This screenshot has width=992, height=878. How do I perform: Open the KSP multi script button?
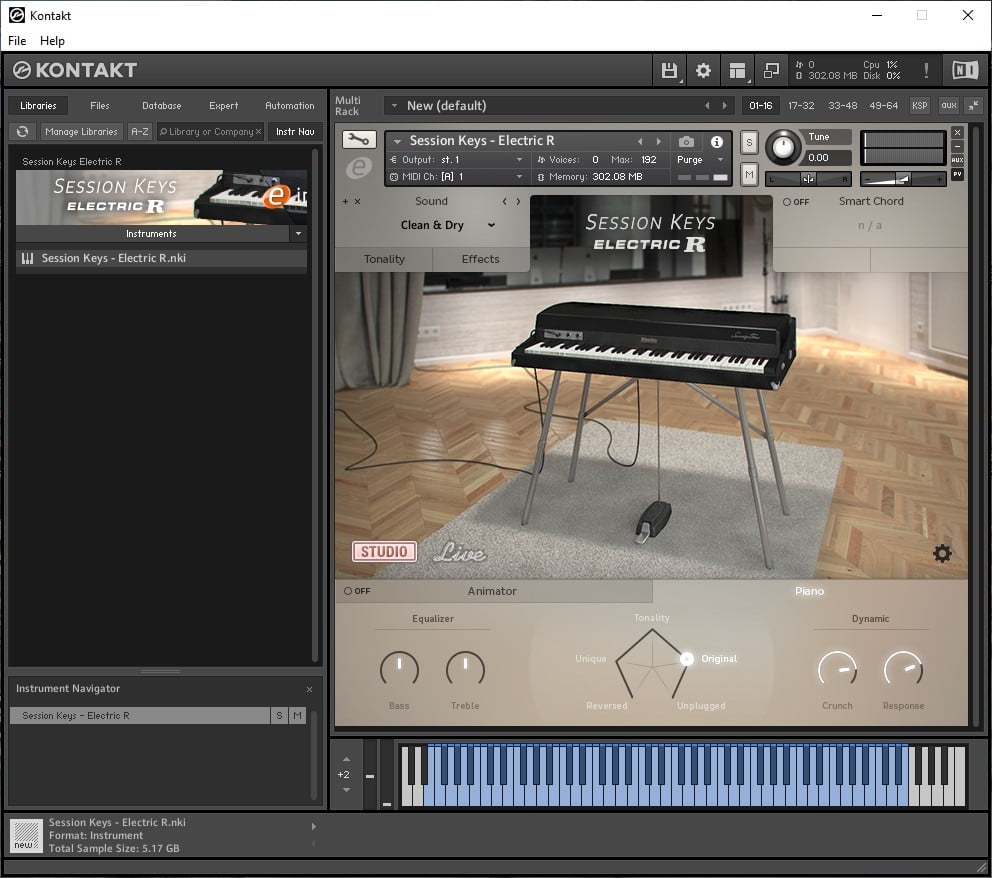919,106
